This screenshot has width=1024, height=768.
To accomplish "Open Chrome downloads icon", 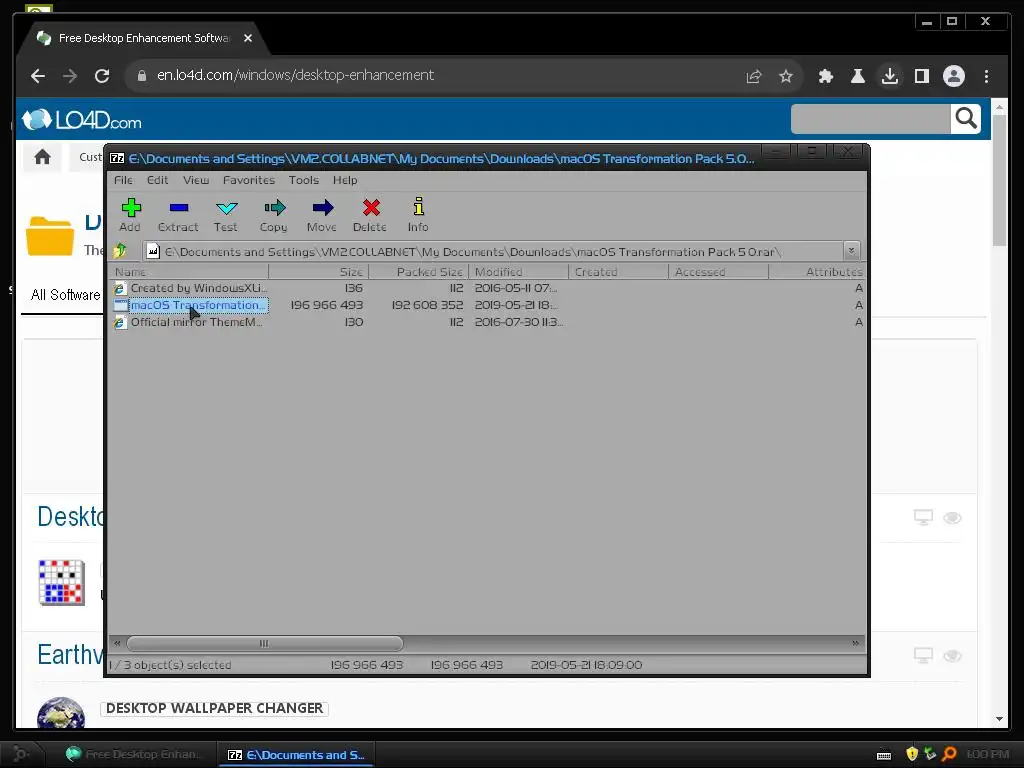I will pos(889,76).
